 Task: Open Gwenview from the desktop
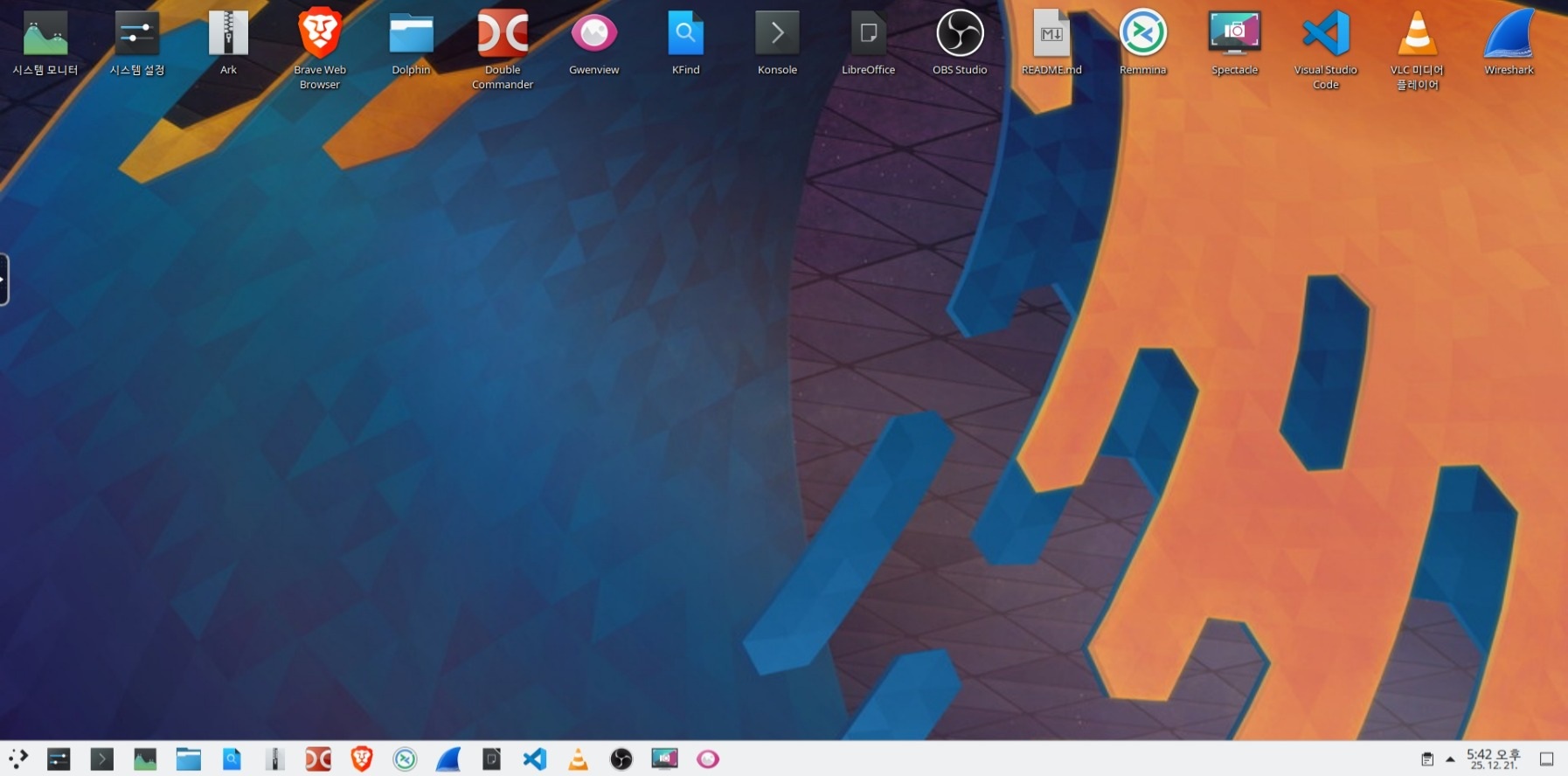(x=594, y=35)
